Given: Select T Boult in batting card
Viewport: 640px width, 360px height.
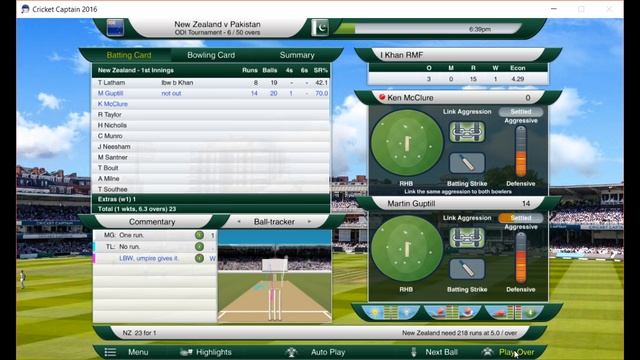Looking at the screenshot, I should click(x=211, y=168).
